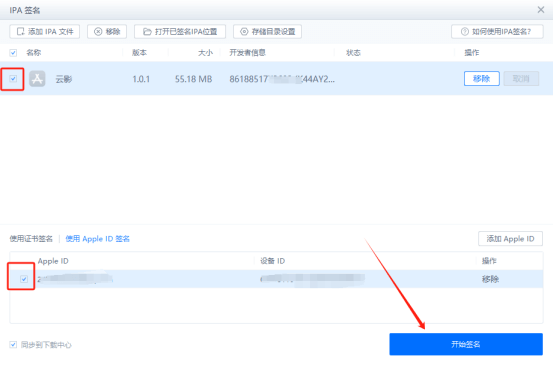
Task: Click the 名称 column header
Action: click(34, 53)
